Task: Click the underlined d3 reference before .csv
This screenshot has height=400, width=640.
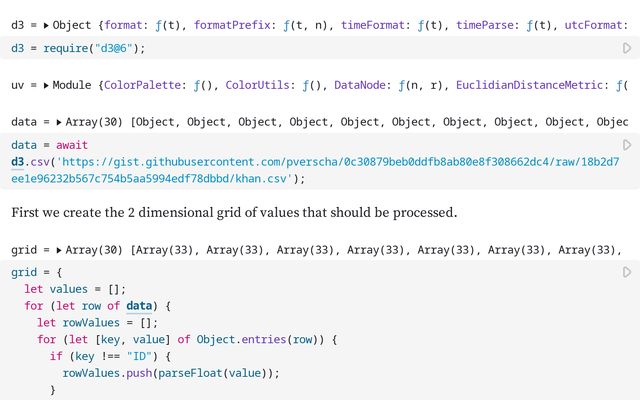Action: 18,162
